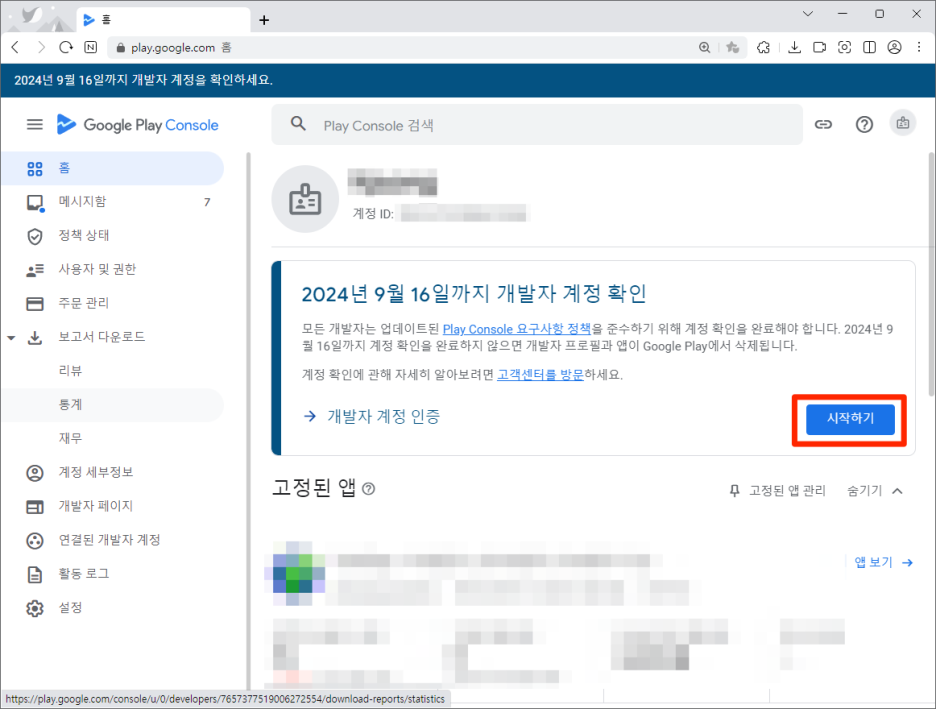This screenshot has height=709, width=936.
Task: Click the linked accounts icon
Action: pyautogui.click(x=35, y=541)
